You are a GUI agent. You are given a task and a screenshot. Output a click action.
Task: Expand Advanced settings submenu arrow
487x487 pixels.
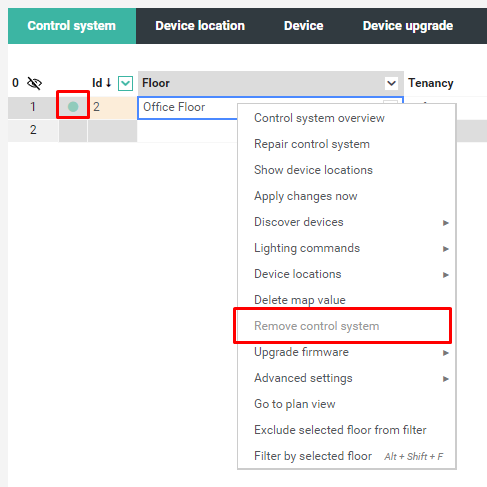(446, 379)
